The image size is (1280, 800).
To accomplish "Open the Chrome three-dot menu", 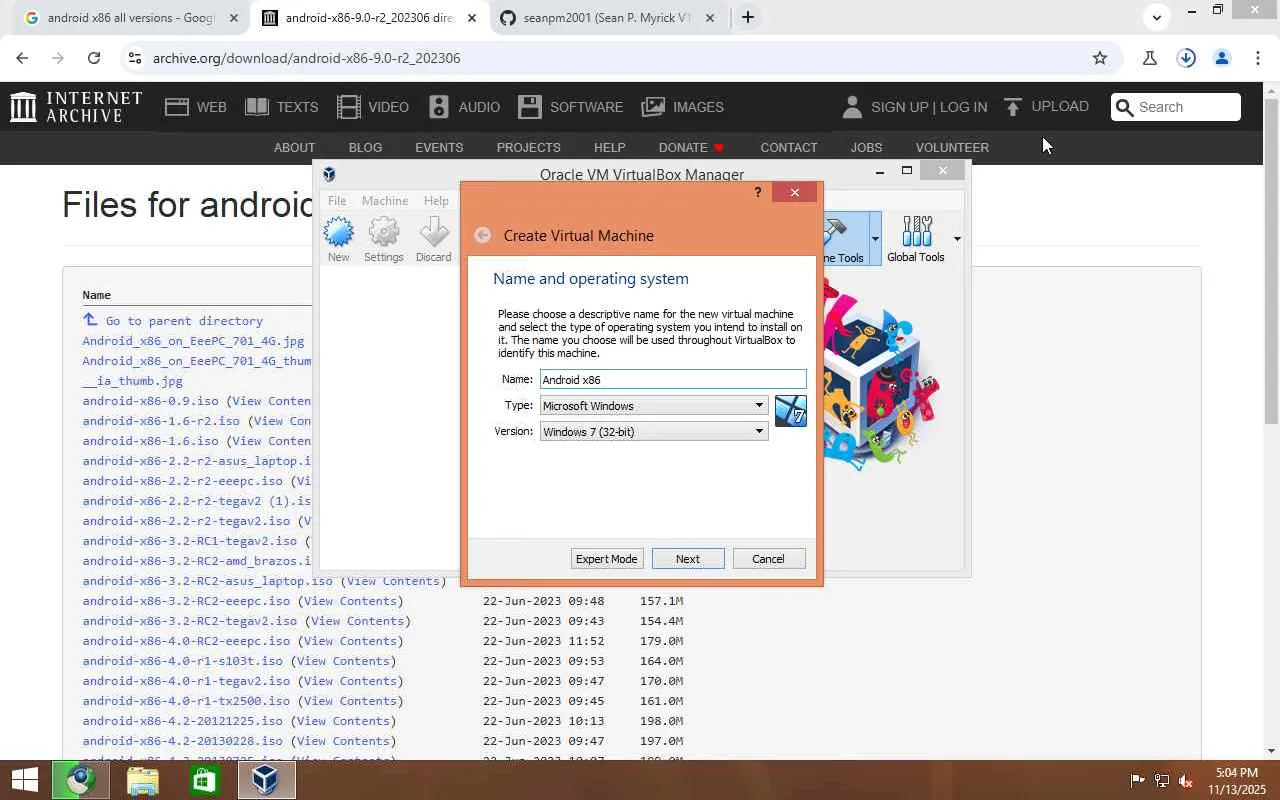I will coord(1258,58).
